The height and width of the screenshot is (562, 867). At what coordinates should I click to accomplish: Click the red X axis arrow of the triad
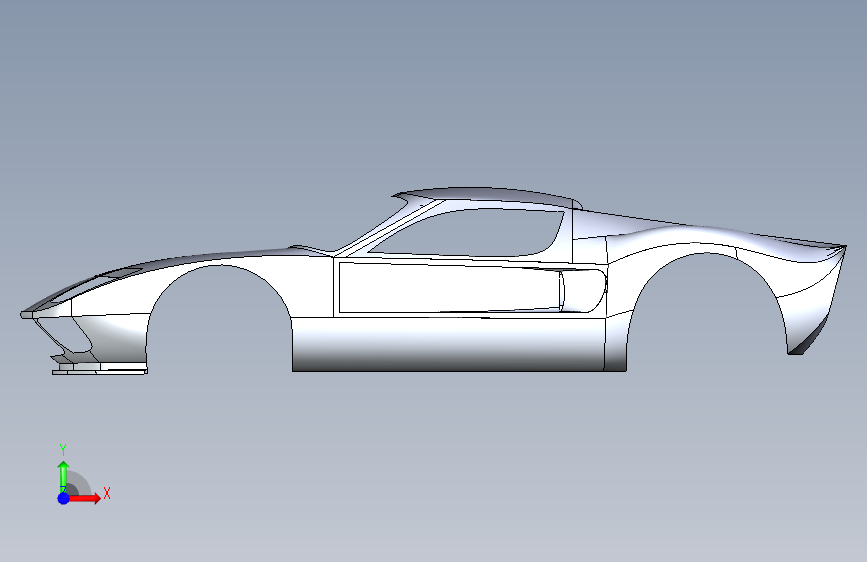84,498
